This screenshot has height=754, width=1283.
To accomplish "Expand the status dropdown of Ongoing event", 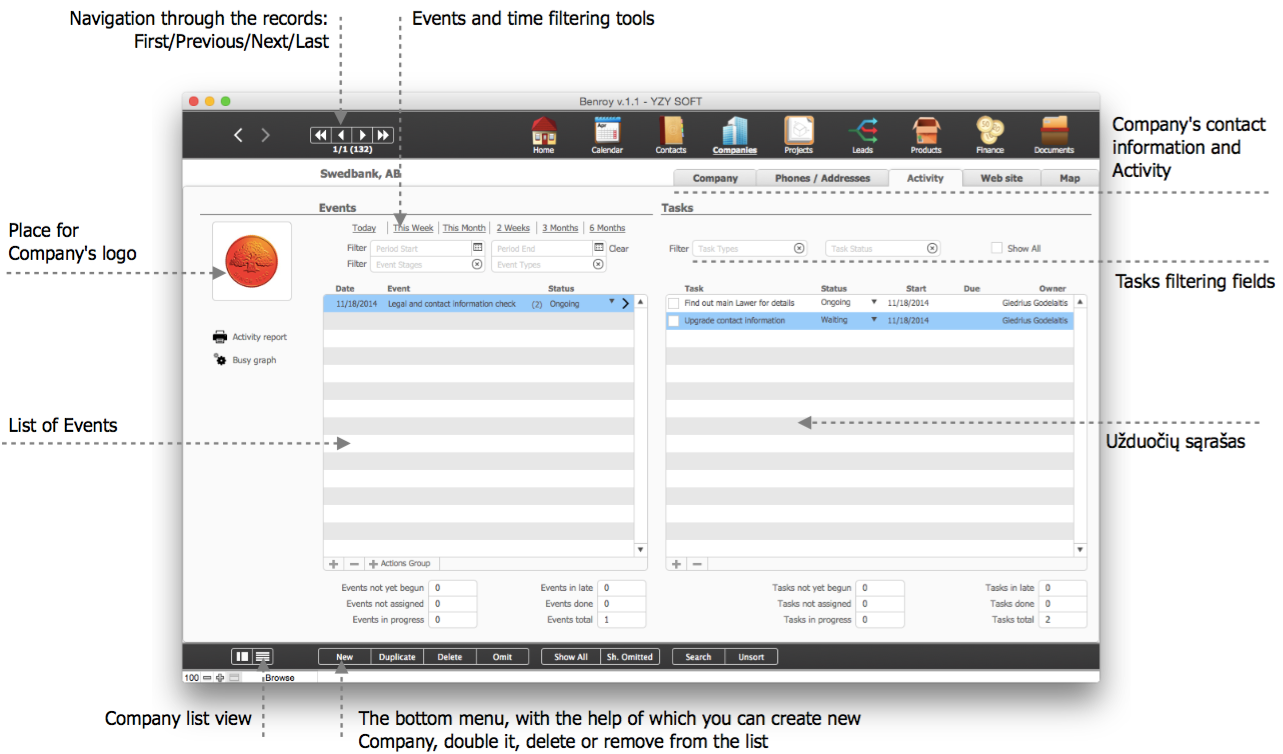I will tap(612, 302).
